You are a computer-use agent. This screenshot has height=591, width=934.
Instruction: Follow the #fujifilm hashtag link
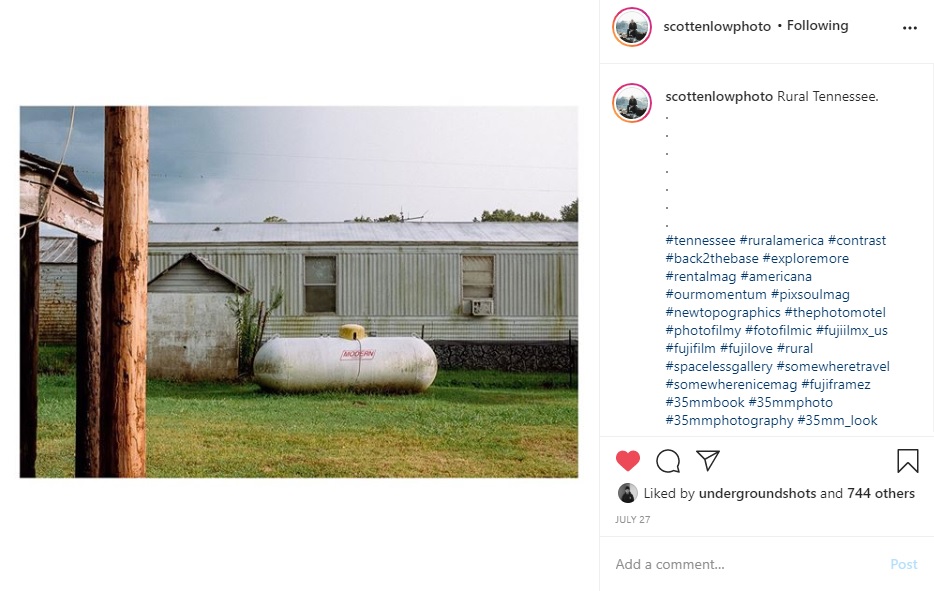(690, 348)
